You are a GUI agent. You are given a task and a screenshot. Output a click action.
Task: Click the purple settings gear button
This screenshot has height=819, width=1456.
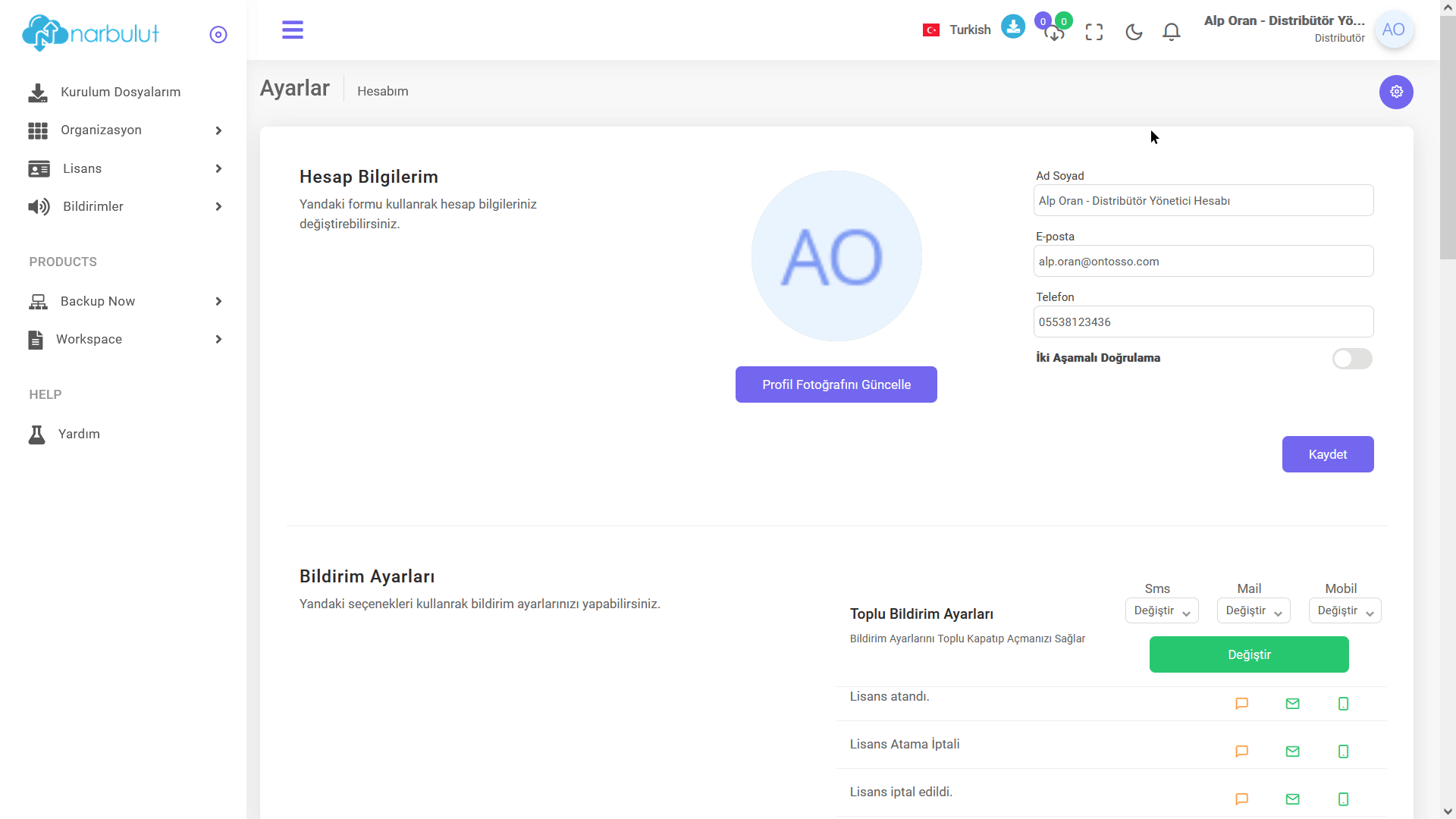point(1396,92)
